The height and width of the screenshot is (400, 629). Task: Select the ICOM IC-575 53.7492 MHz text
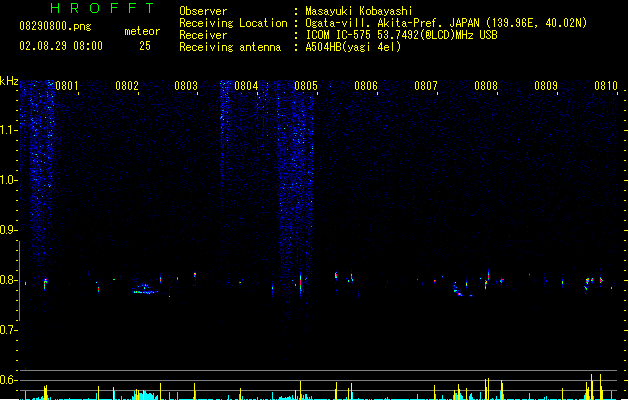(401, 35)
